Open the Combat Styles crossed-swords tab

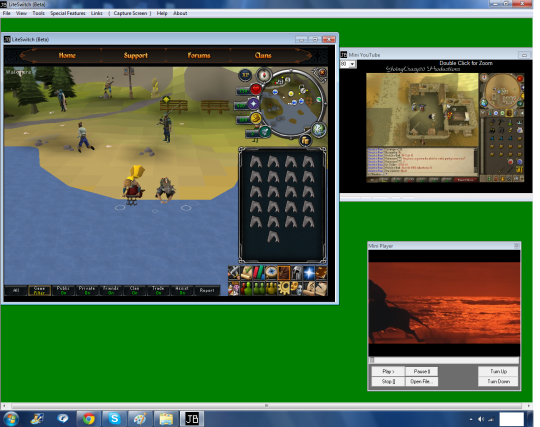[234, 272]
